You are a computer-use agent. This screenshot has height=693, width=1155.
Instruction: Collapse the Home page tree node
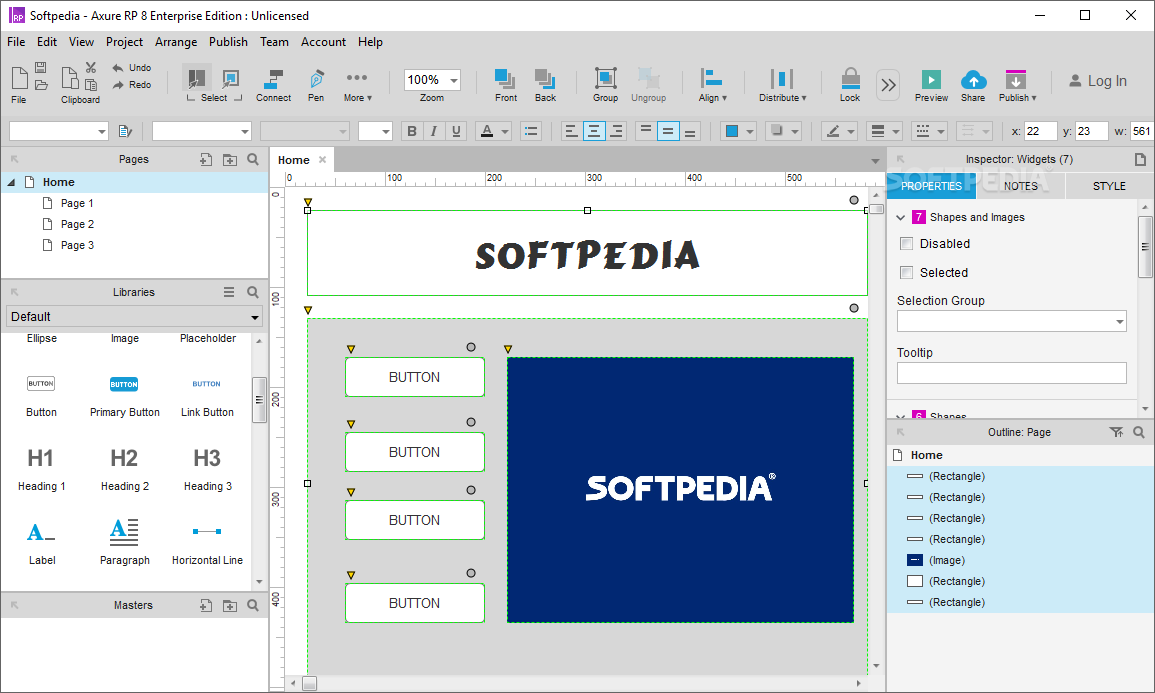click(x=11, y=182)
